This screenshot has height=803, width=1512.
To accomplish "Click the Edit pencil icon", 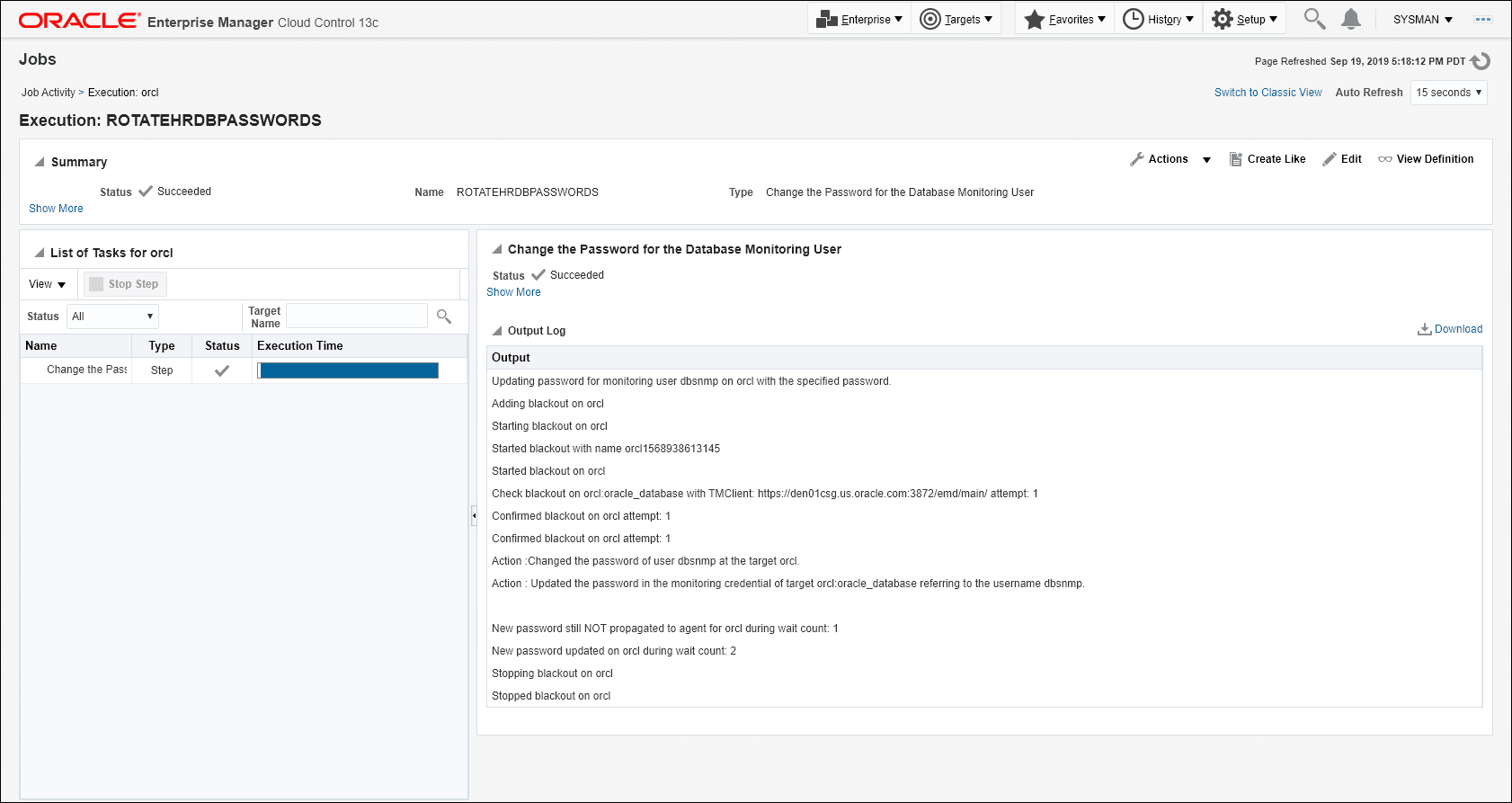I will 1330,159.
